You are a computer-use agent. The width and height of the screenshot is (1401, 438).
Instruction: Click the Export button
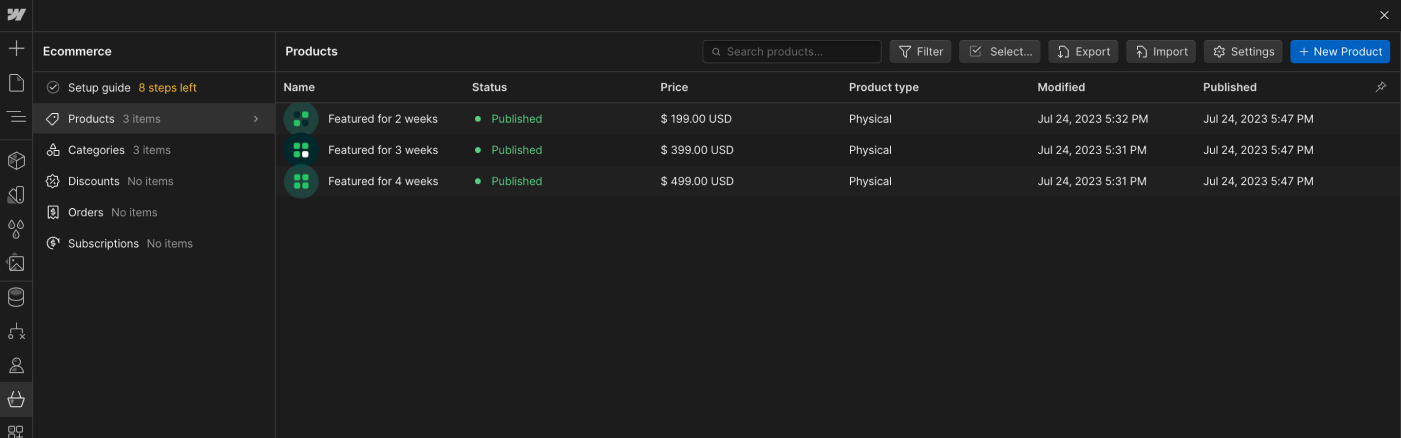coord(1083,52)
